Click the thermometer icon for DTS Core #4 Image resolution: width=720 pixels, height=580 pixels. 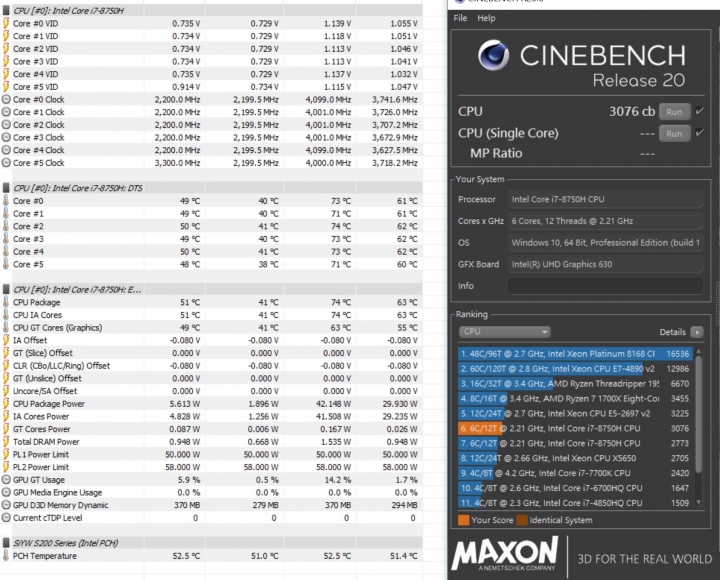pos(6,251)
